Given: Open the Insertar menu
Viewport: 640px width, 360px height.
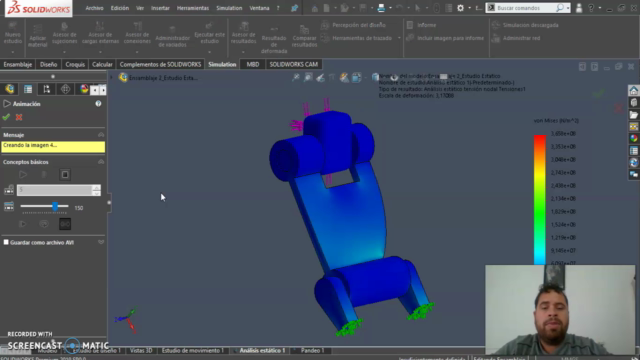Looking at the screenshot, I should click(160, 8).
